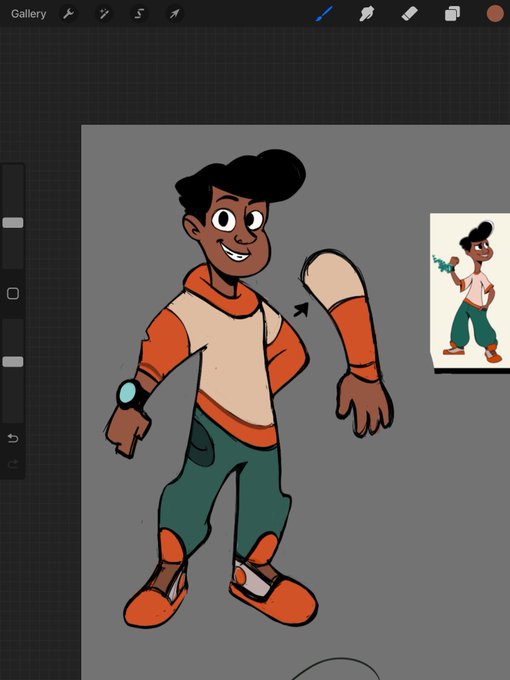This screenshot has width=510, height=680.
Task: Open the Adjustments magic wand menu
Action: (104, 14)
